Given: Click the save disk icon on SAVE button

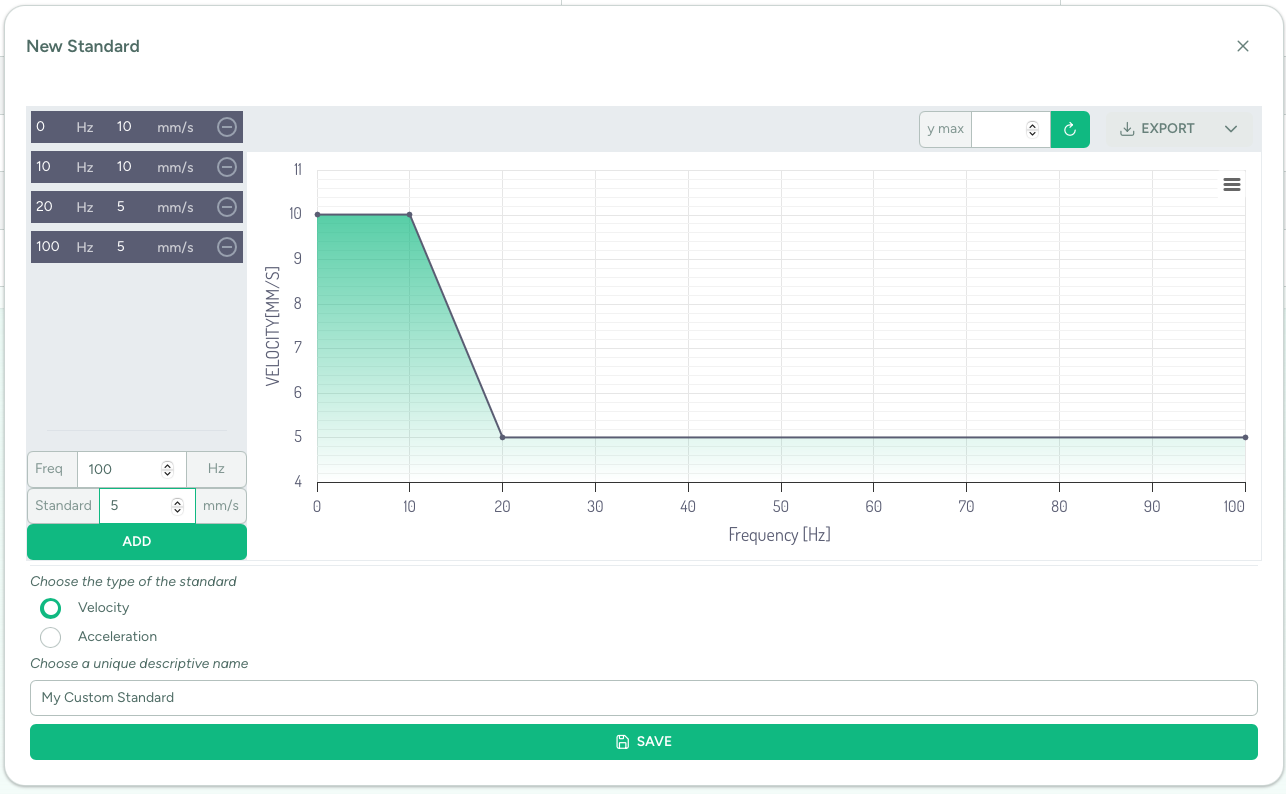Looking at the screenshot, I should click(622, 741).
